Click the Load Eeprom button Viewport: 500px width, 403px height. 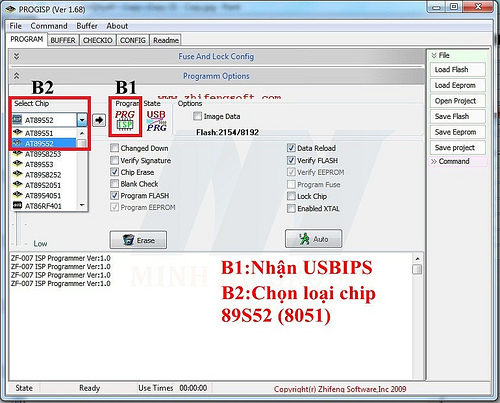click(458, 85)
